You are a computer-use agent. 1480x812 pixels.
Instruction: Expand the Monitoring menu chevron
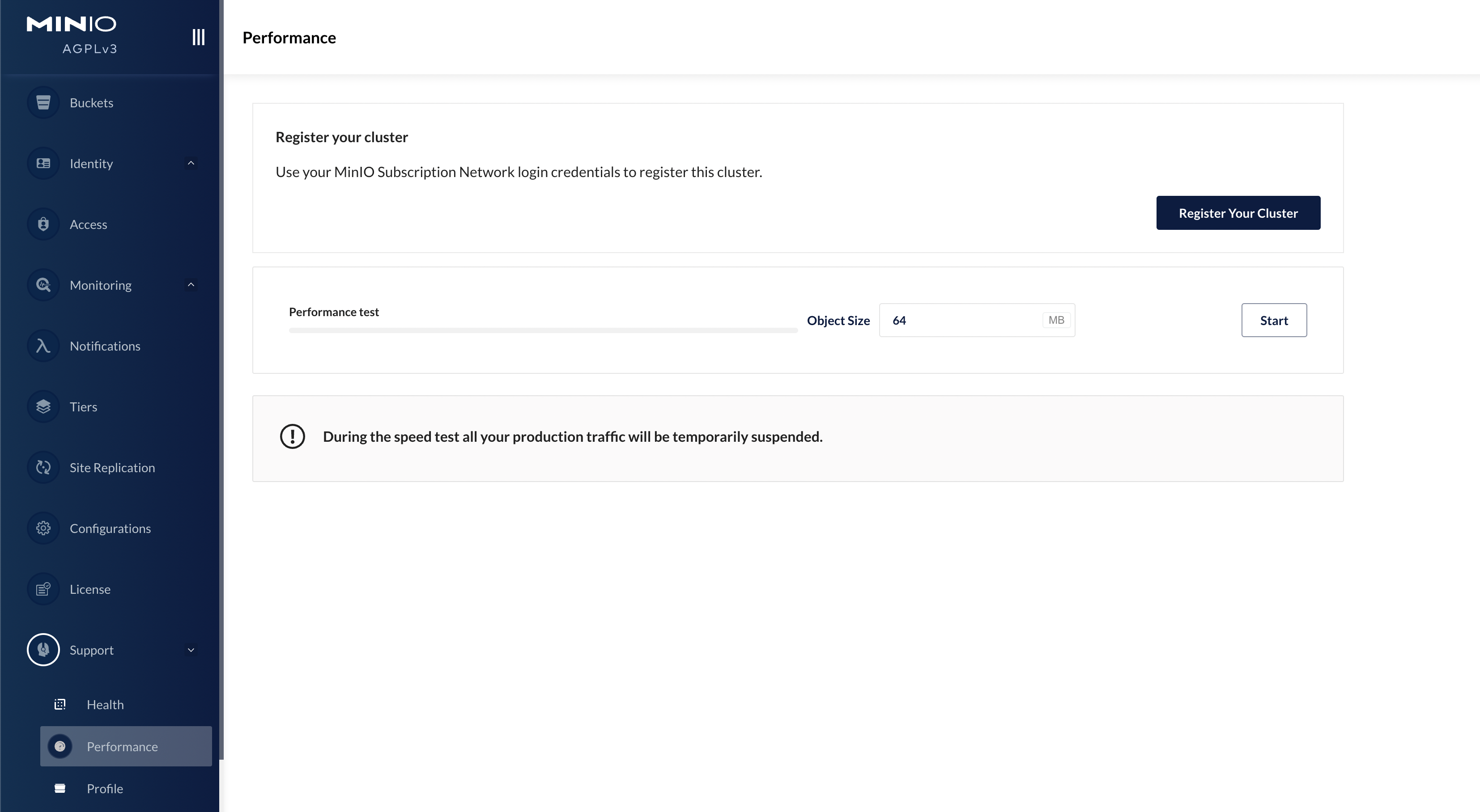pyautogui.click(x=191, y=285)
